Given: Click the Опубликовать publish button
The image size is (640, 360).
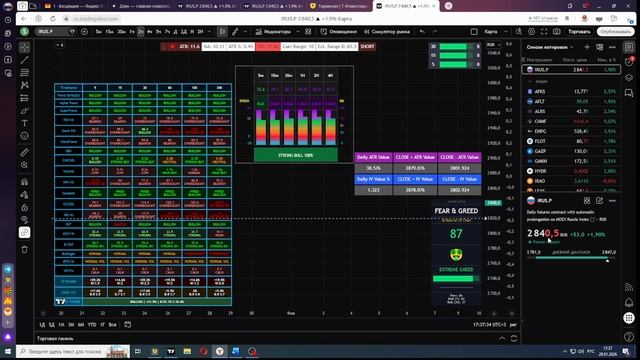Looking at the screenshot, I should tap(616, 31).
